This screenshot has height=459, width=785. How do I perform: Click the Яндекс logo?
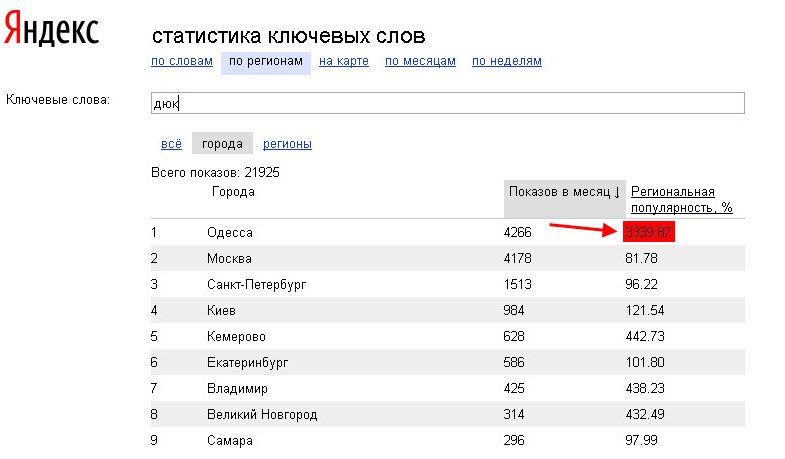point(52,29)
